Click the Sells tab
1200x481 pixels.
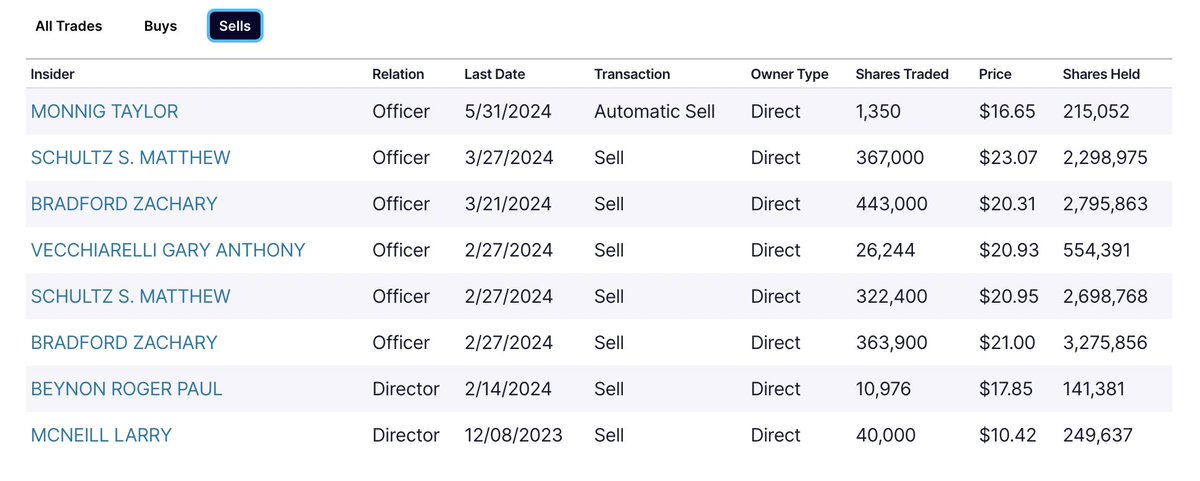[x=235, y=26]
